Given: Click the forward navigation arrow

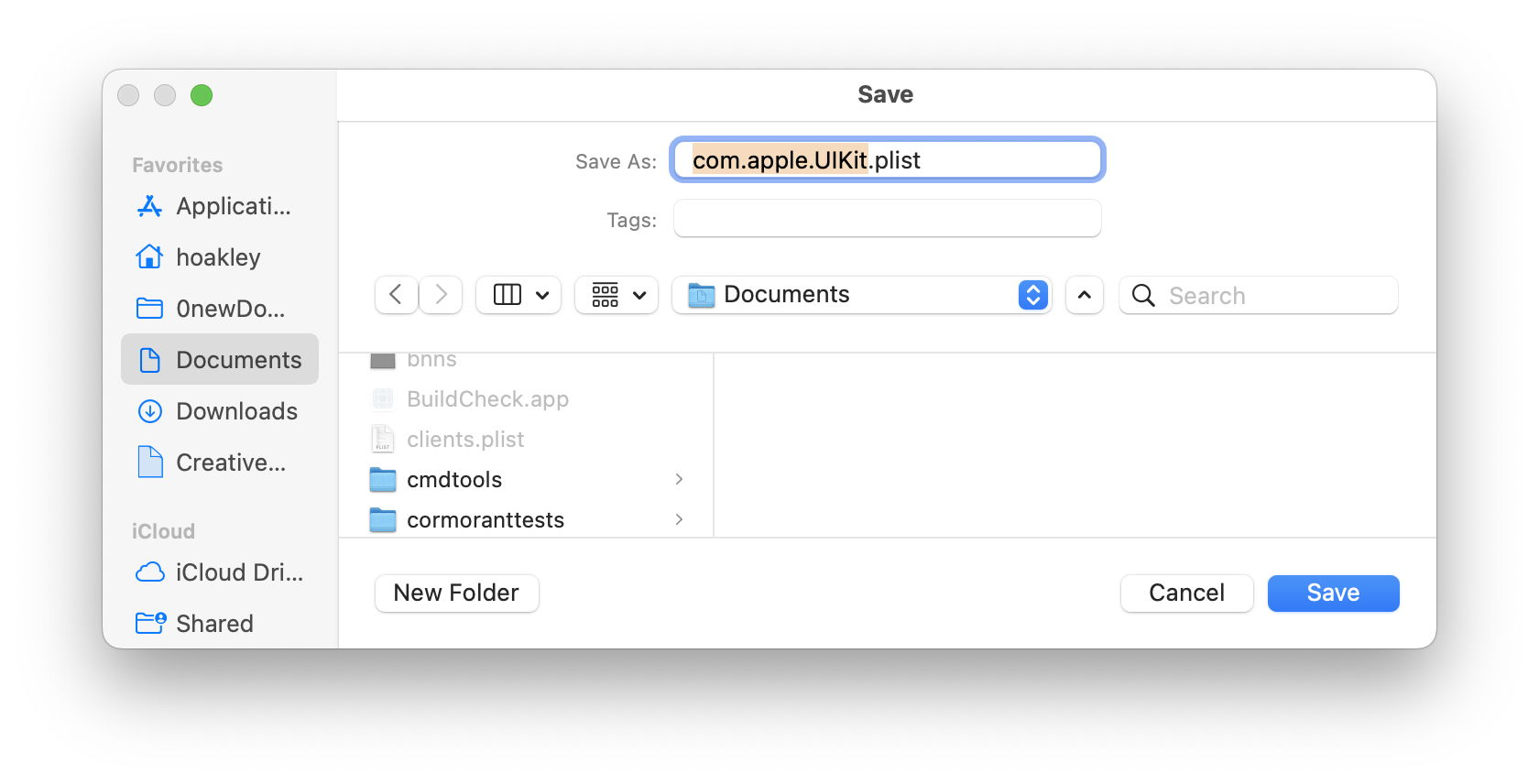Looking at the screenshot, I should [441, 295].
